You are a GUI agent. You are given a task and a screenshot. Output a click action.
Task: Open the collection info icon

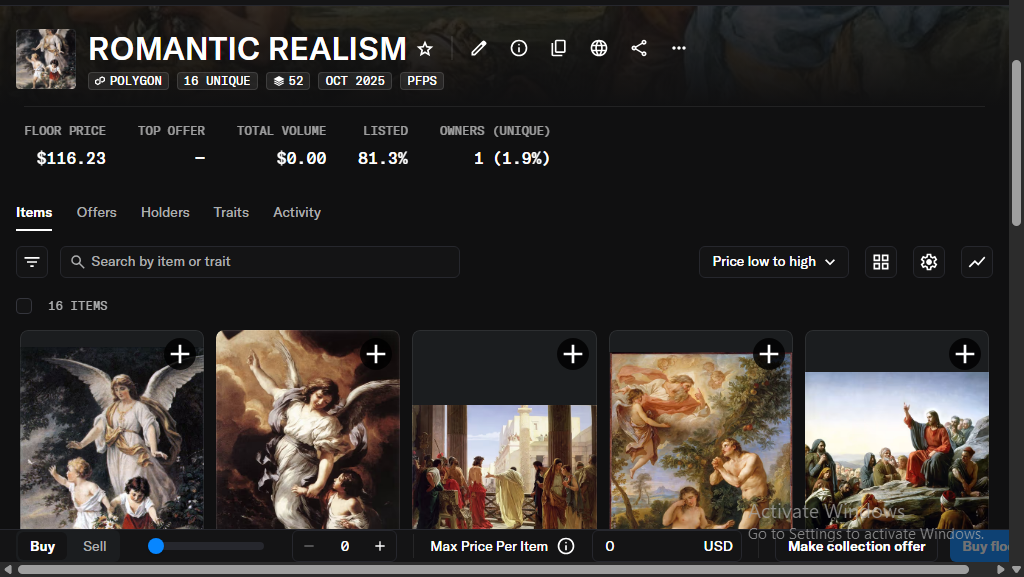[519, 48]
